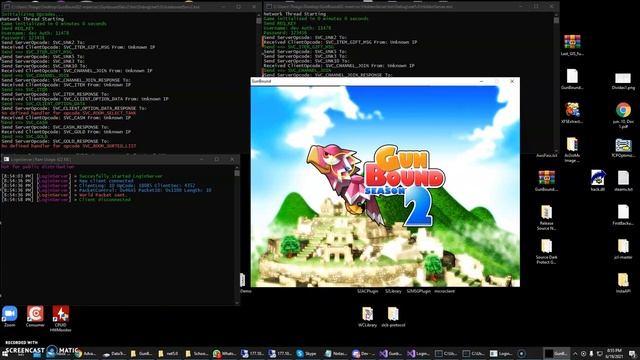This screenshot has height=360, width=640.
Task: Open the net5.0 folder taskbar item
Action: tap(169, 353)
